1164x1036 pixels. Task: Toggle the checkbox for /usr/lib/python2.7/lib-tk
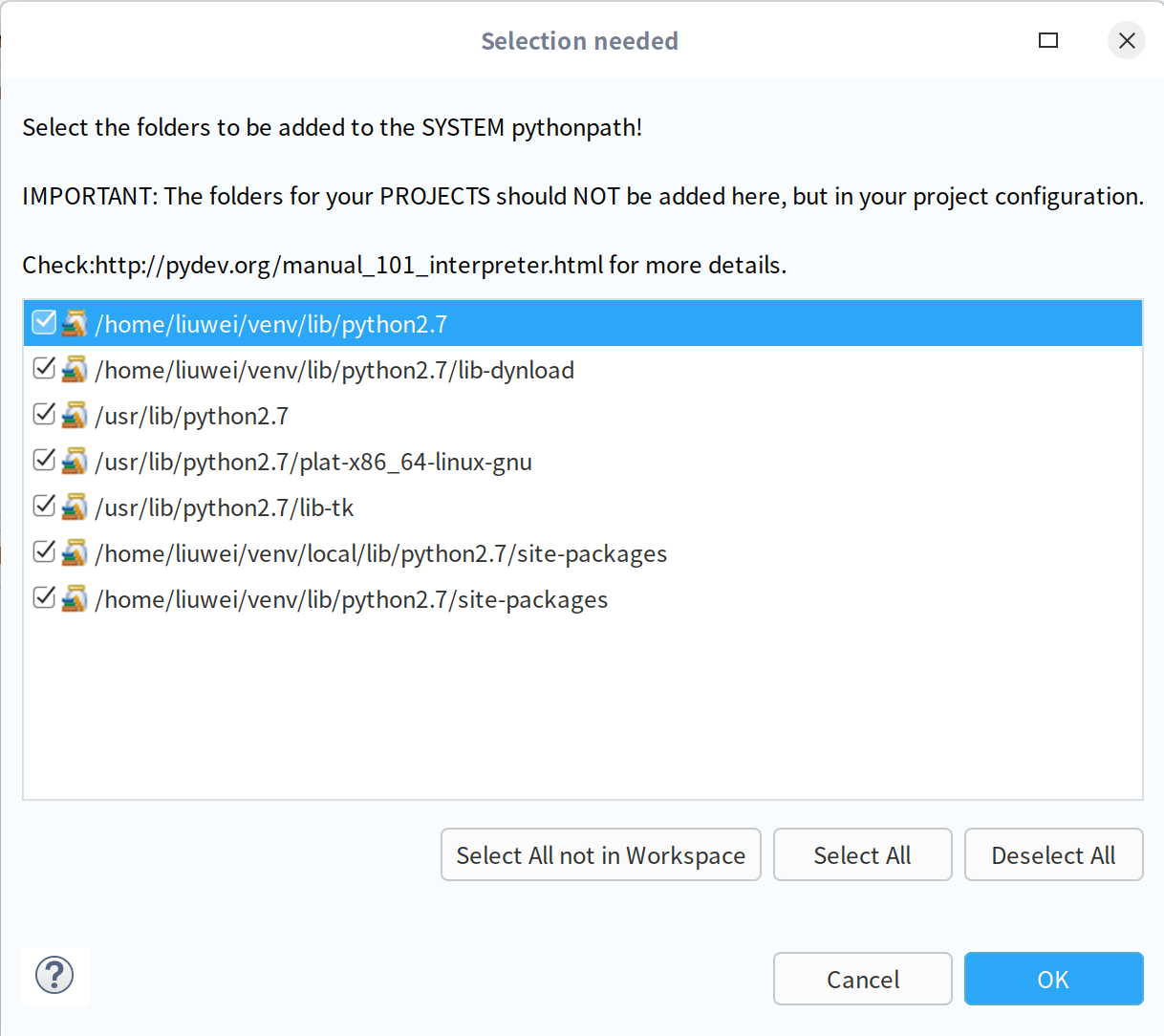44,506
